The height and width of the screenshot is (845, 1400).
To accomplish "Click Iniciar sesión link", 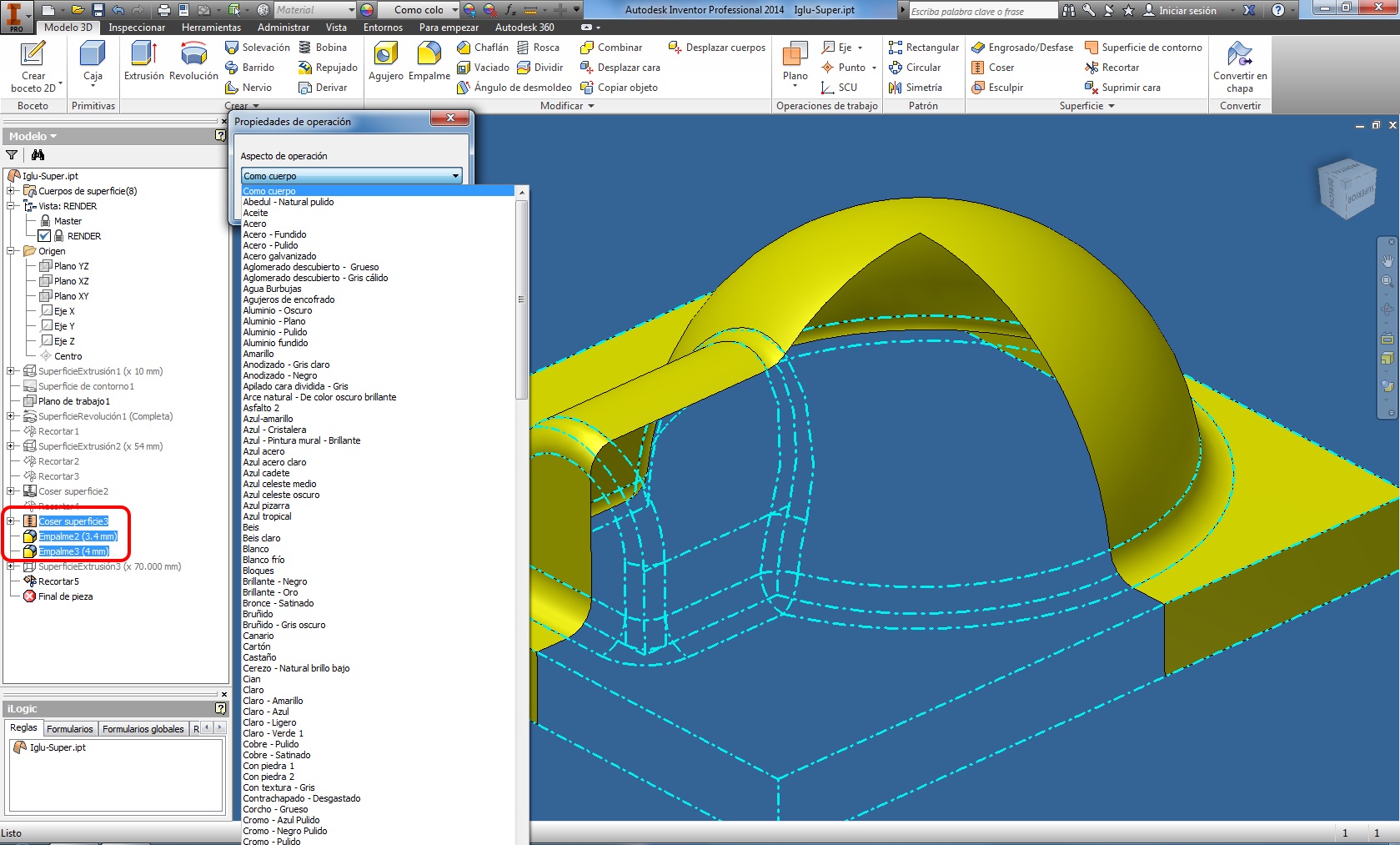I will pyautogui.click(x=1187, y=10).
